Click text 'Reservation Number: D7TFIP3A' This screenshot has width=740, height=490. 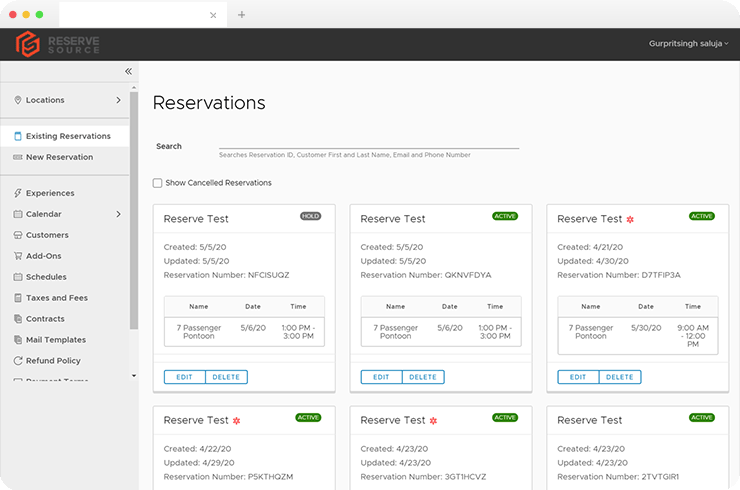click(619, 275)
